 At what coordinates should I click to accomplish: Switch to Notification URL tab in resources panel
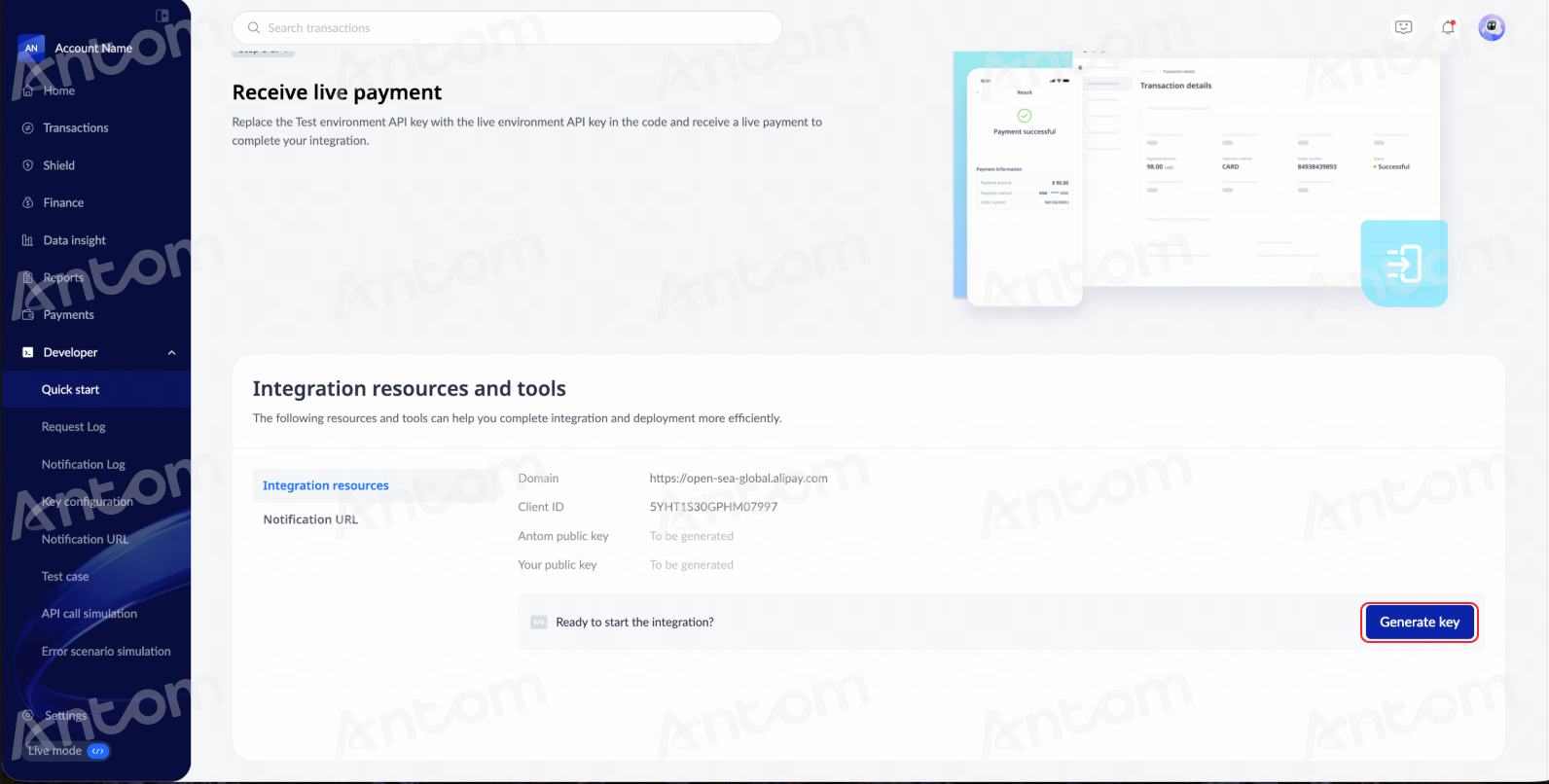pos(310,519)
